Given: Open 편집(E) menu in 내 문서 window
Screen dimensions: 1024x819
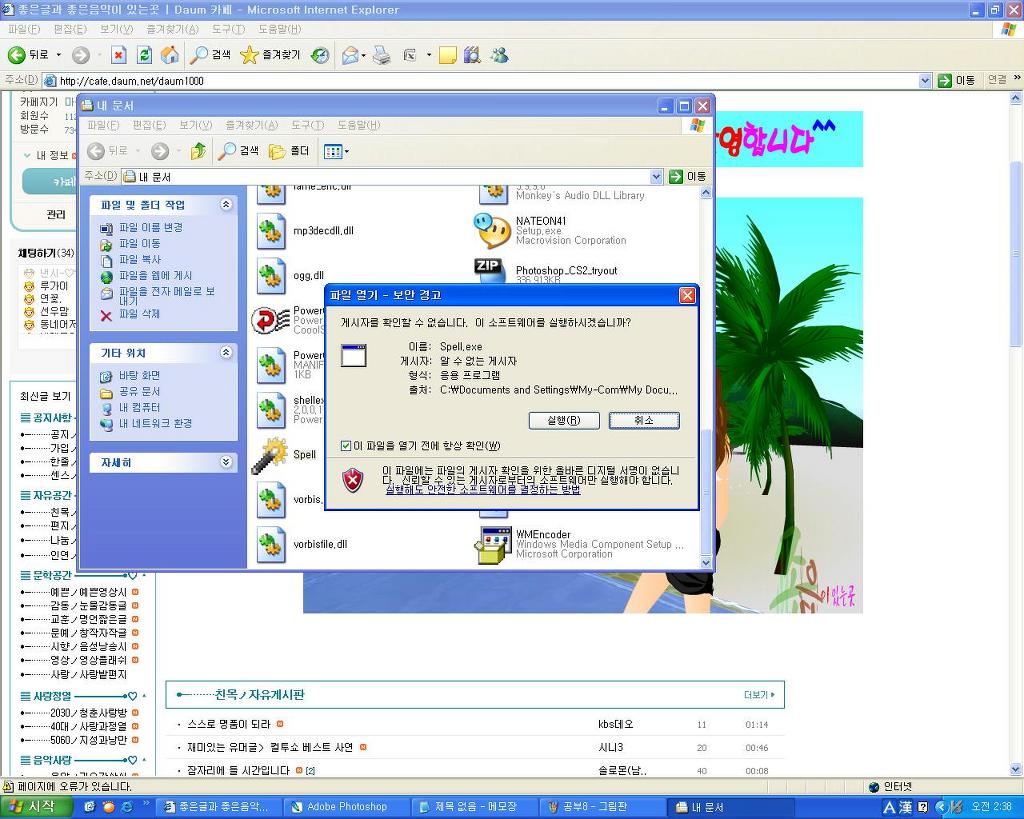Looking at the screenshot, I should pyautogui.click(x=149, y=125).
